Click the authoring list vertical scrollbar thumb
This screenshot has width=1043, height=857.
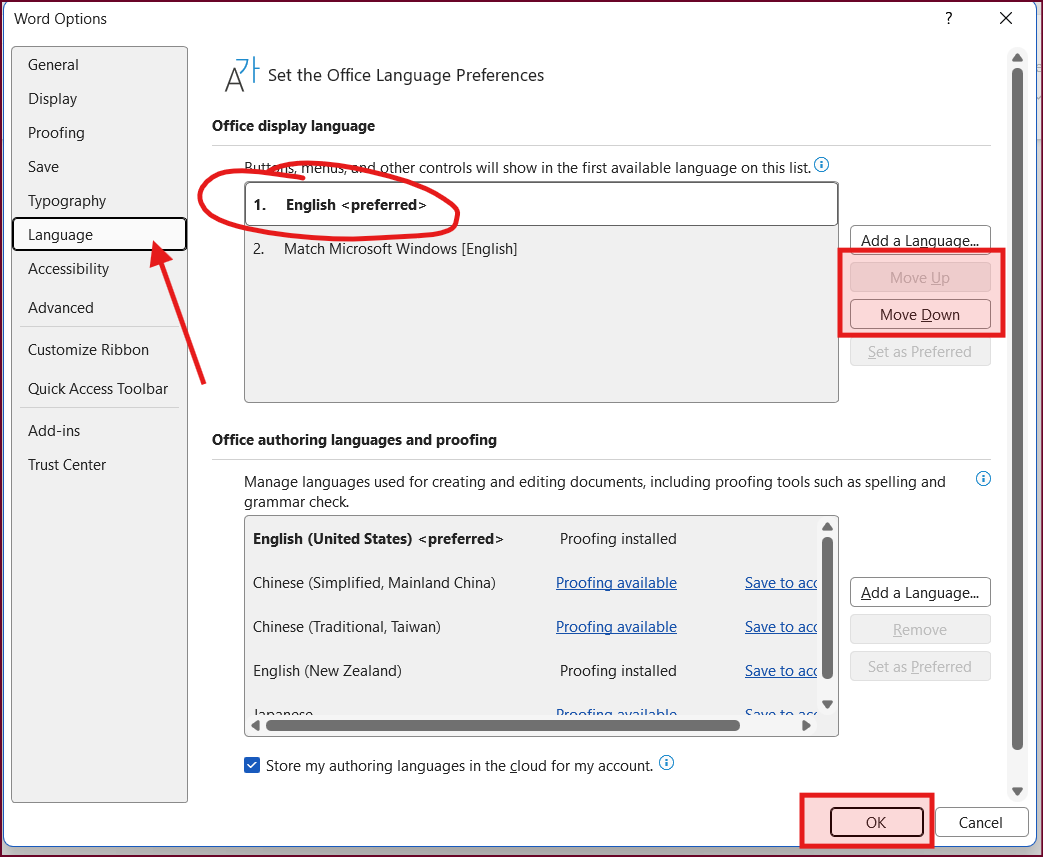click(x=827, y=607)
